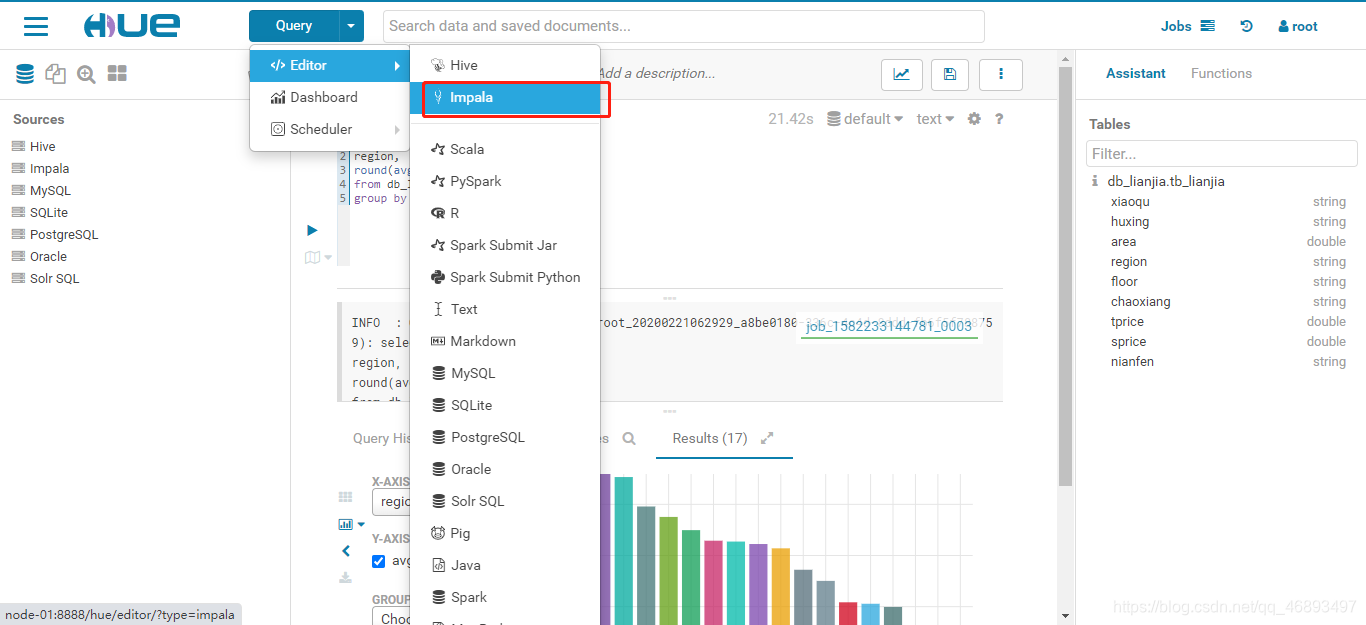Choose PostgreSQL in the editor list
Image resolution: width=1366 pixels, height=625 pixels.
point(505,437)
